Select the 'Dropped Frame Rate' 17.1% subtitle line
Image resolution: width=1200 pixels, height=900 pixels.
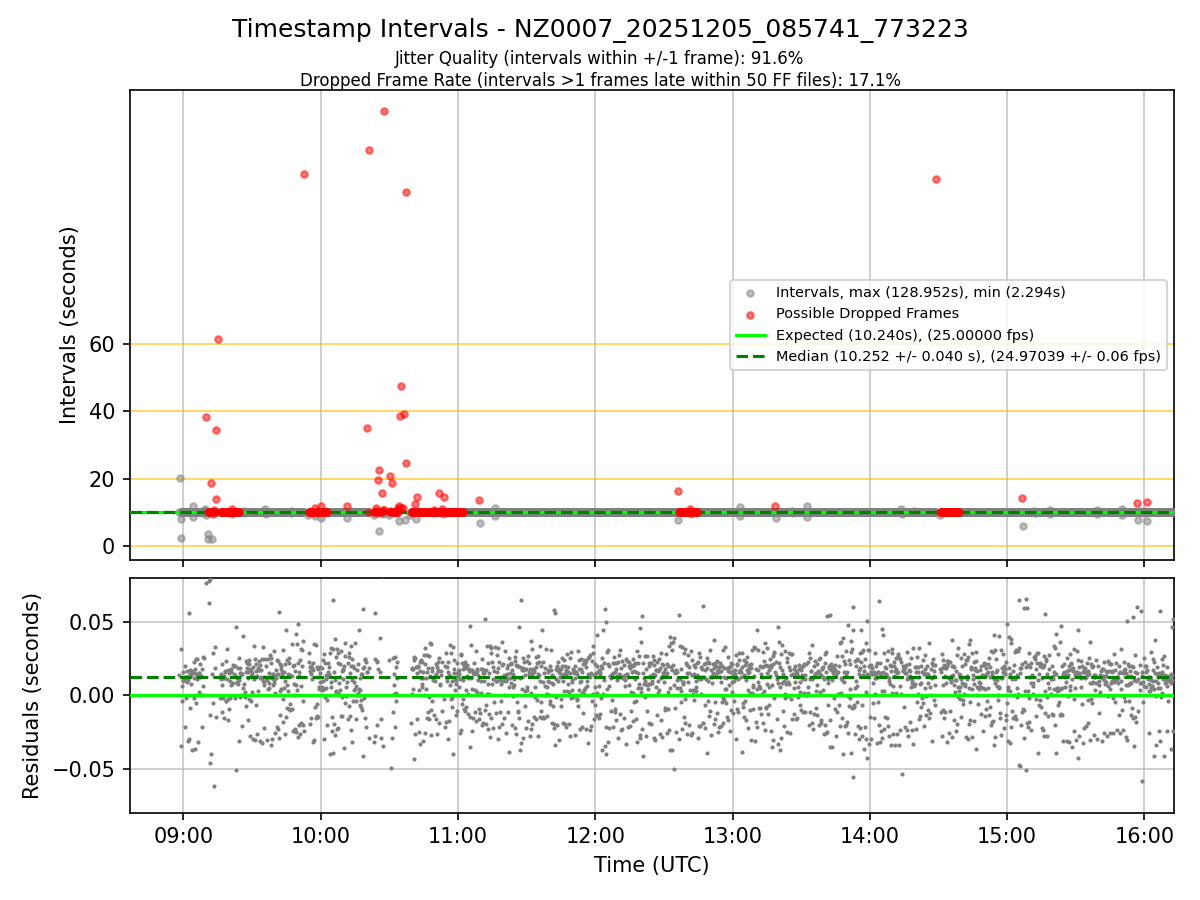coord(600,80)
